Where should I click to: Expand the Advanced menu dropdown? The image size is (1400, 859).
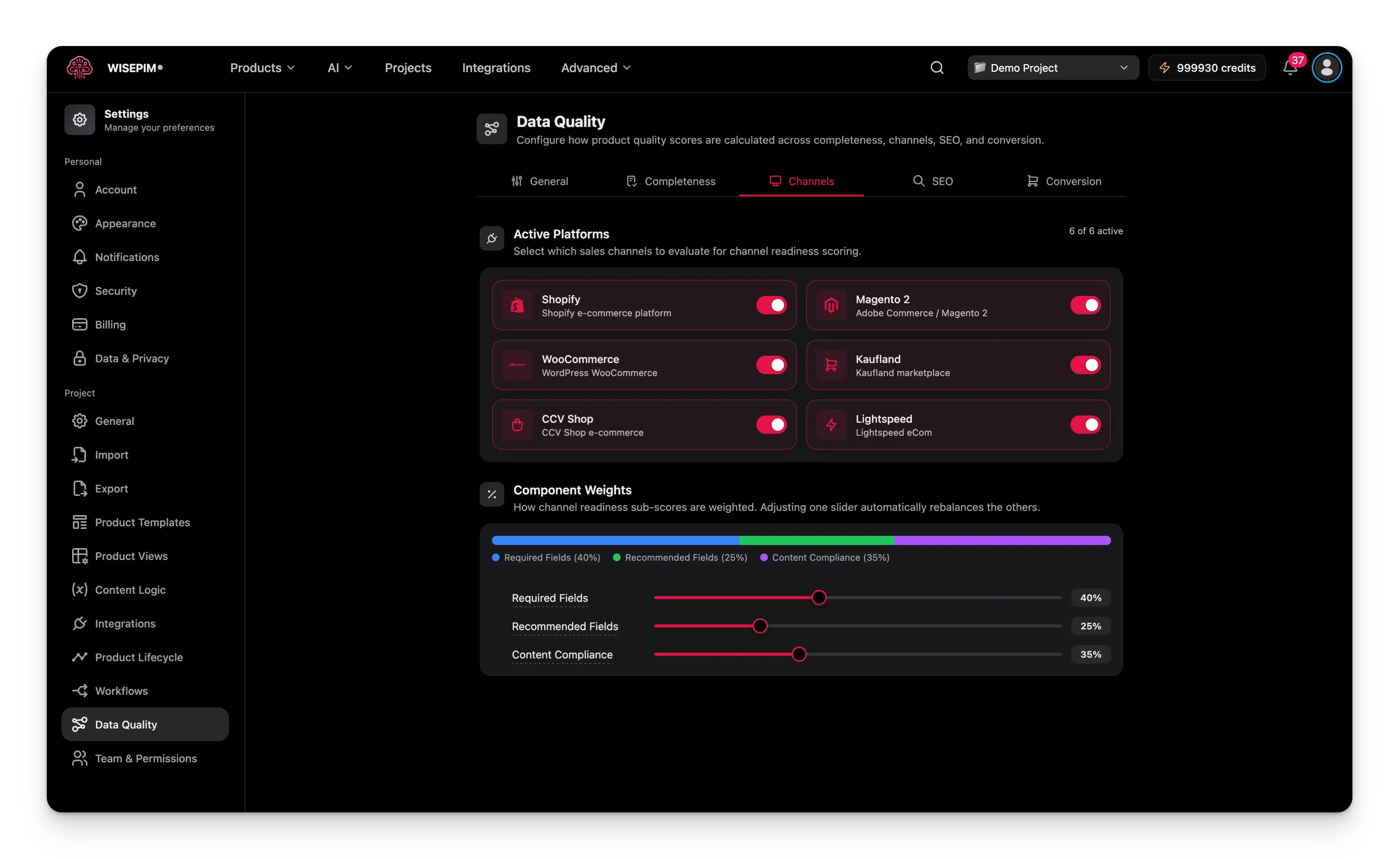(596, 68)
